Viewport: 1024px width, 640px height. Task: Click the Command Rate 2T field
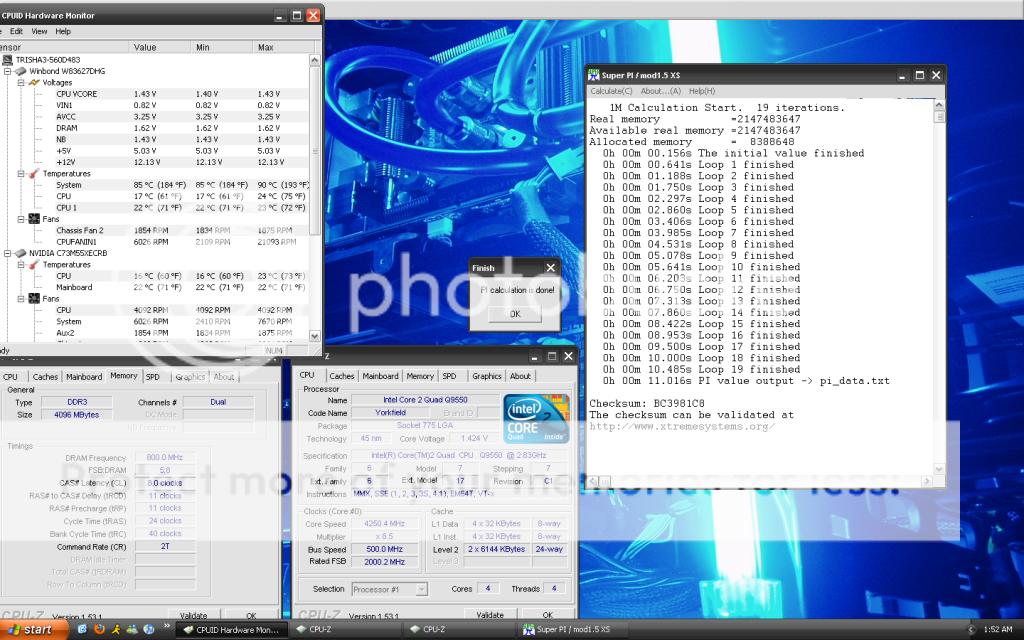165,547
